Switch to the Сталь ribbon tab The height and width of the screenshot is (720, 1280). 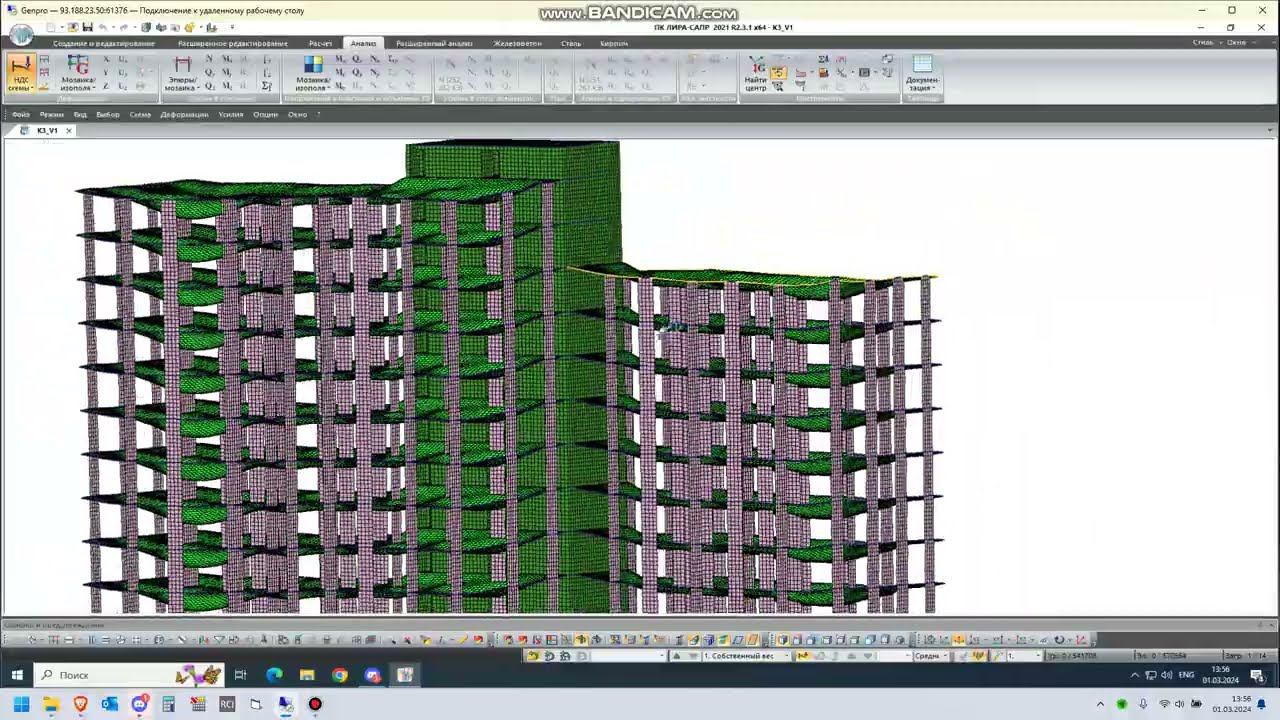click(571, 44)
